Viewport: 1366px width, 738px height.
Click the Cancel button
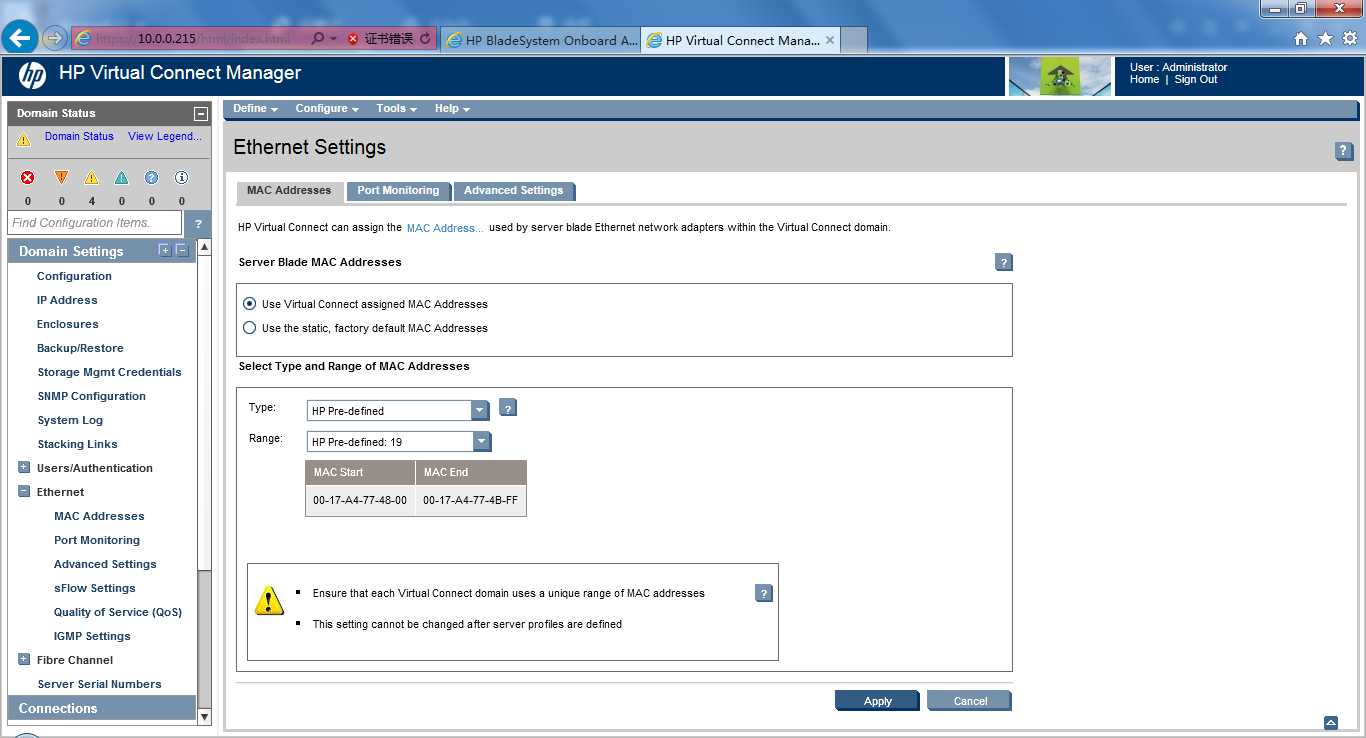pyautogui.click(x=970, y=701)
